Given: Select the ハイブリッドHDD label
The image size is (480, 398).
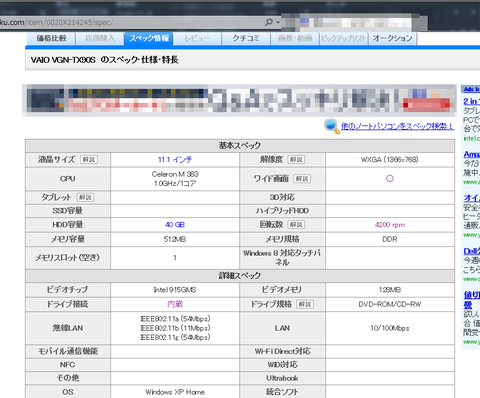Looking at the screenshot, I should [282, 211].
